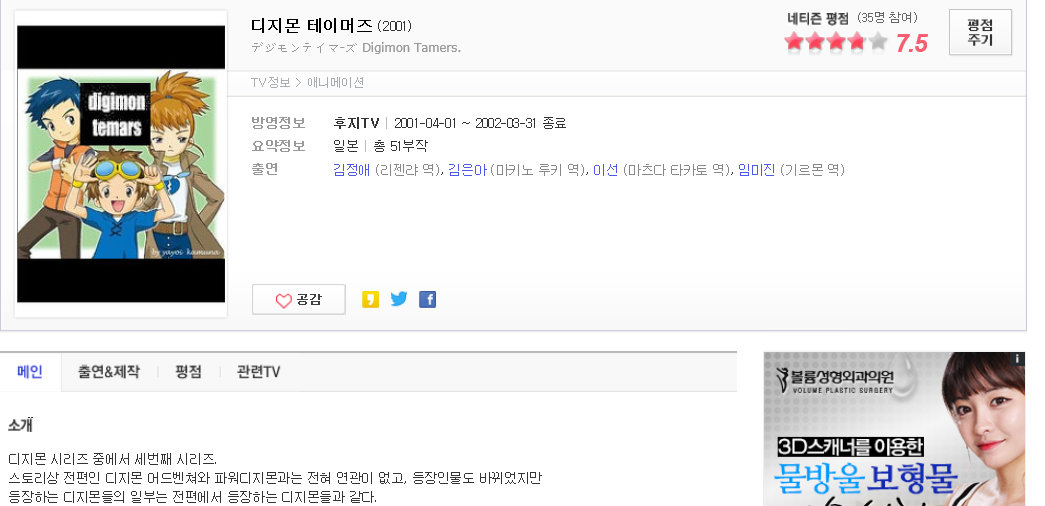Click the 애니메이션 breadcrumb

335,83
